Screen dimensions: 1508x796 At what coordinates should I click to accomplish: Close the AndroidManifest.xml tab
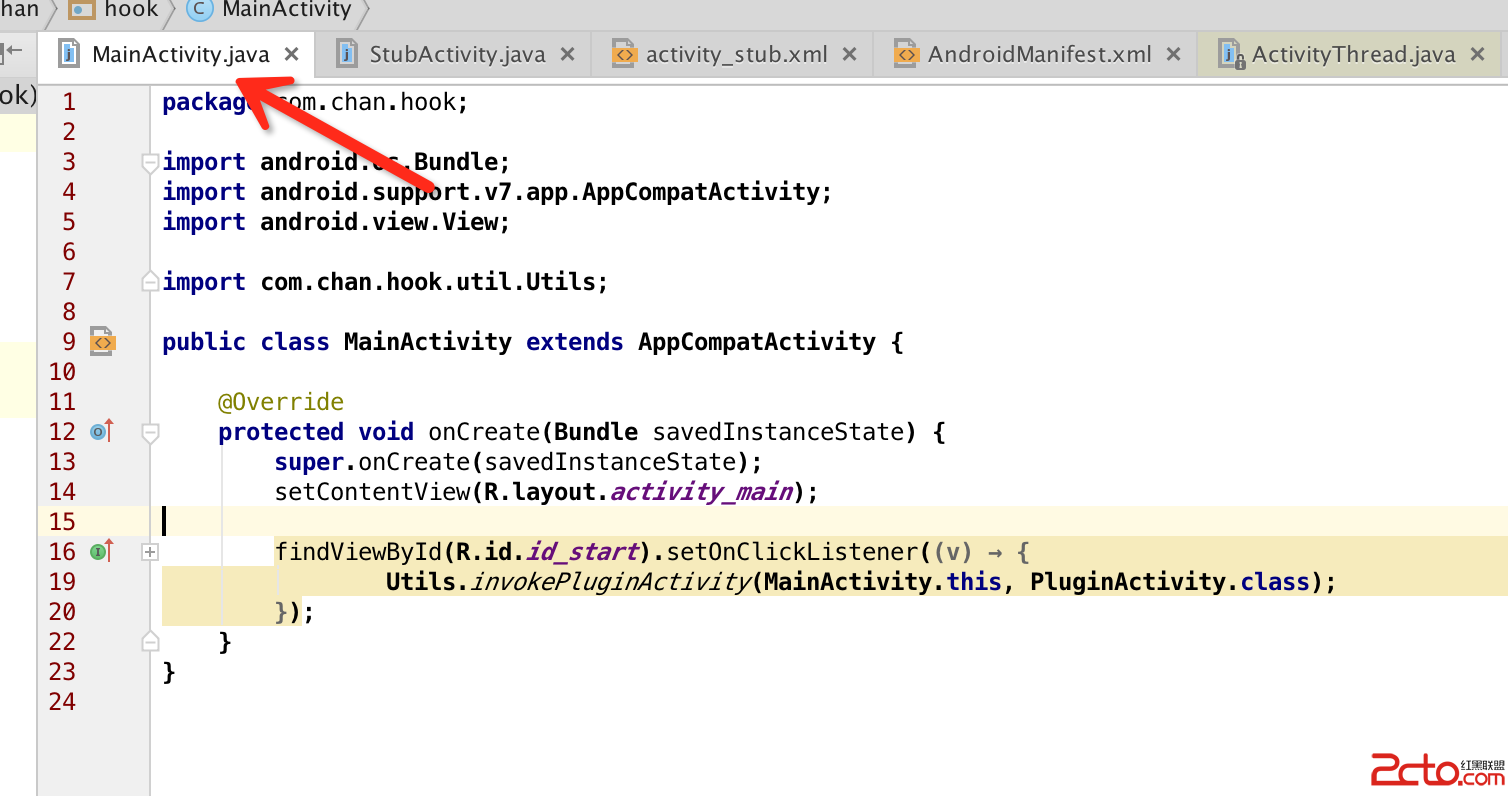1174,54
